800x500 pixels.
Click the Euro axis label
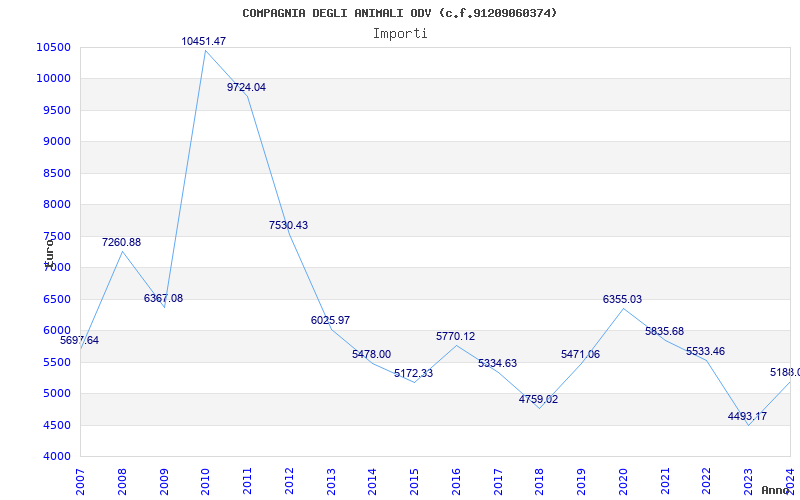tap(49, 253)
